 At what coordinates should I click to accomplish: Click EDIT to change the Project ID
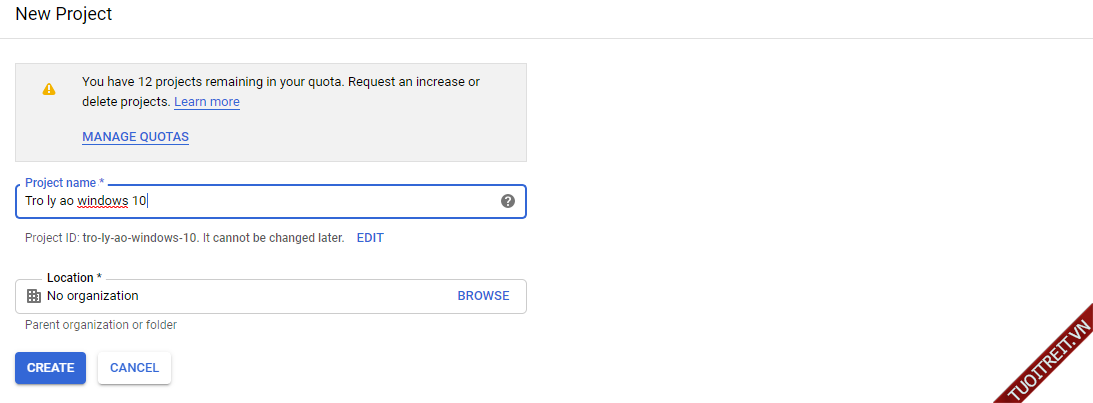coord(370,238)
